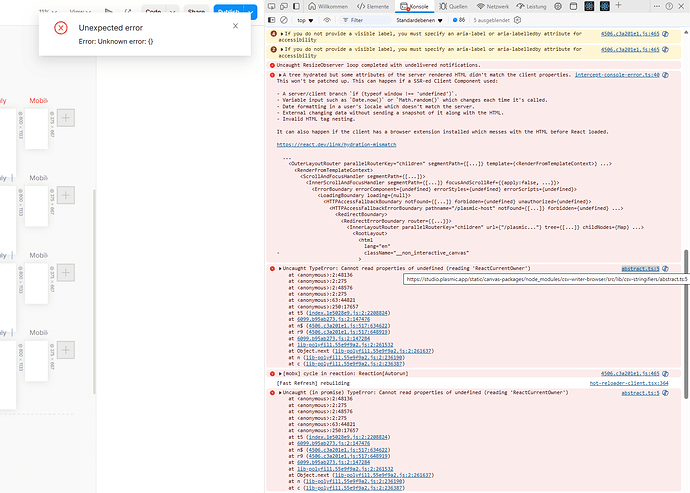Image resolution: width=690 pixels, height=493 pixels.
Task: Click AI explain icon beside second warning
Action: (665, 49)
